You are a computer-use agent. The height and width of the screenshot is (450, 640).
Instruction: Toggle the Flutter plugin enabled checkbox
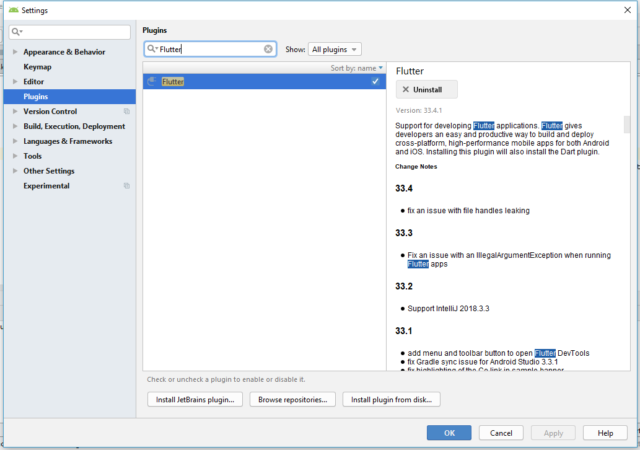coord(375,81)
